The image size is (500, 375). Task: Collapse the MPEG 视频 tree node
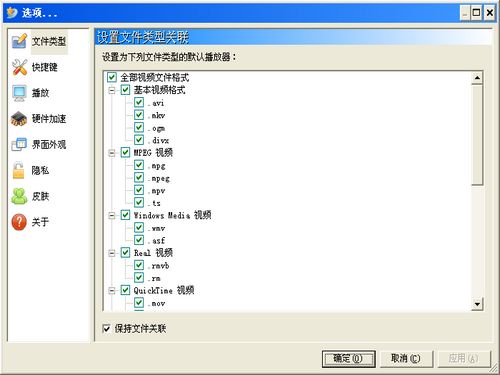pyautogui.click(x=112, y=153)
